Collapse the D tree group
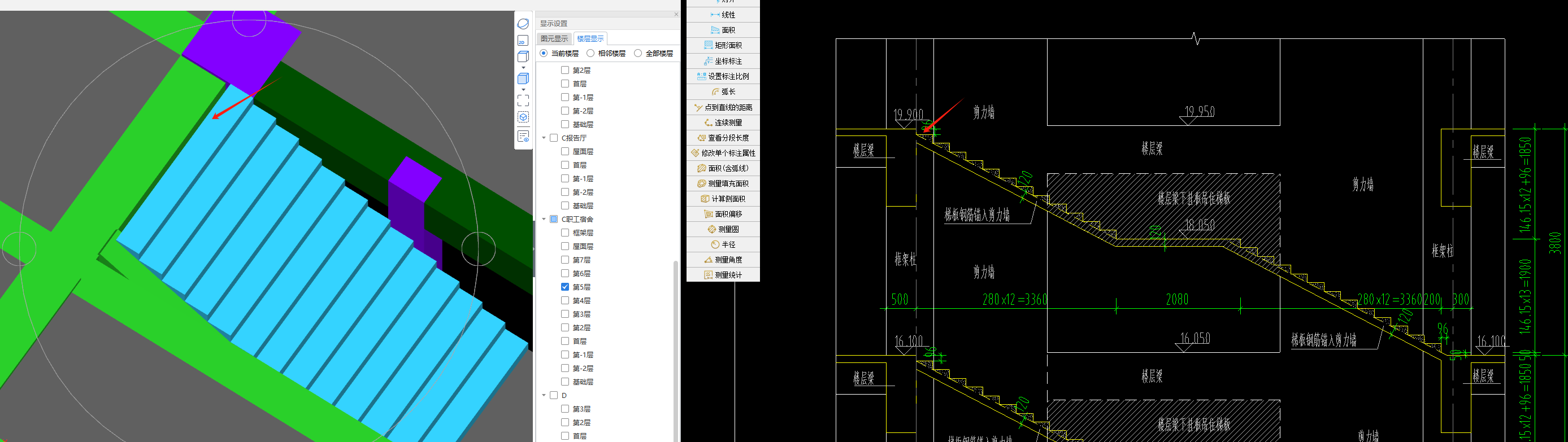The width and height of the screenshot is (1568, 442). click(x=544, y=395)
